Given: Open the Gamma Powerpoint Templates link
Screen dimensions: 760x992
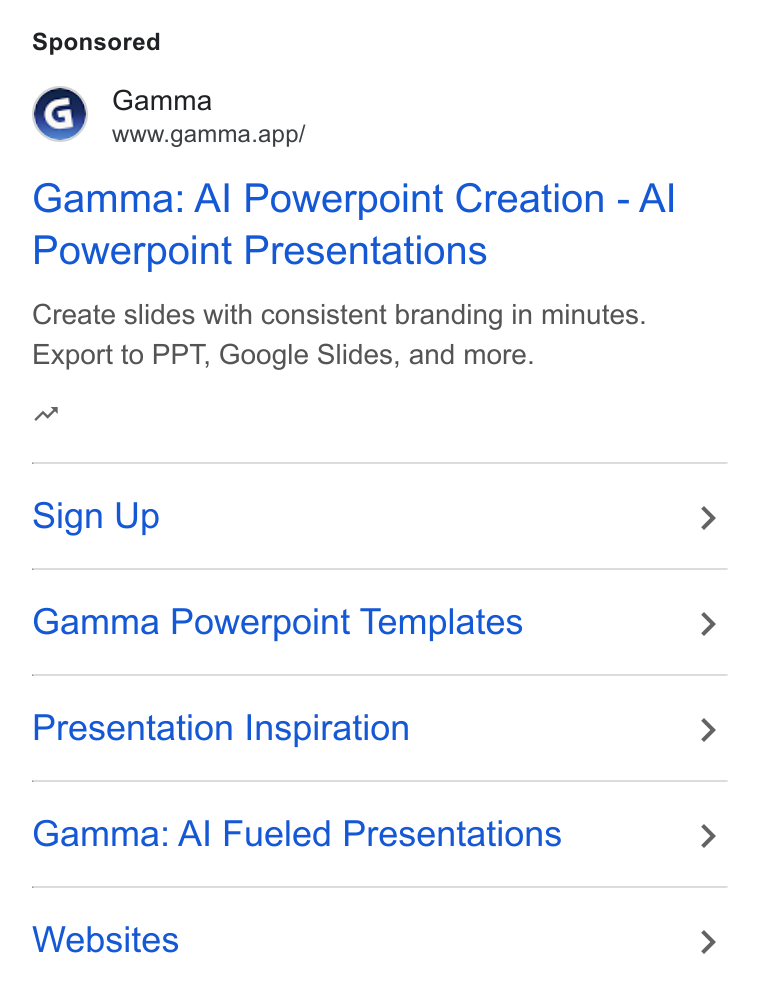Looking at the screenshot, I should (277, 621).
